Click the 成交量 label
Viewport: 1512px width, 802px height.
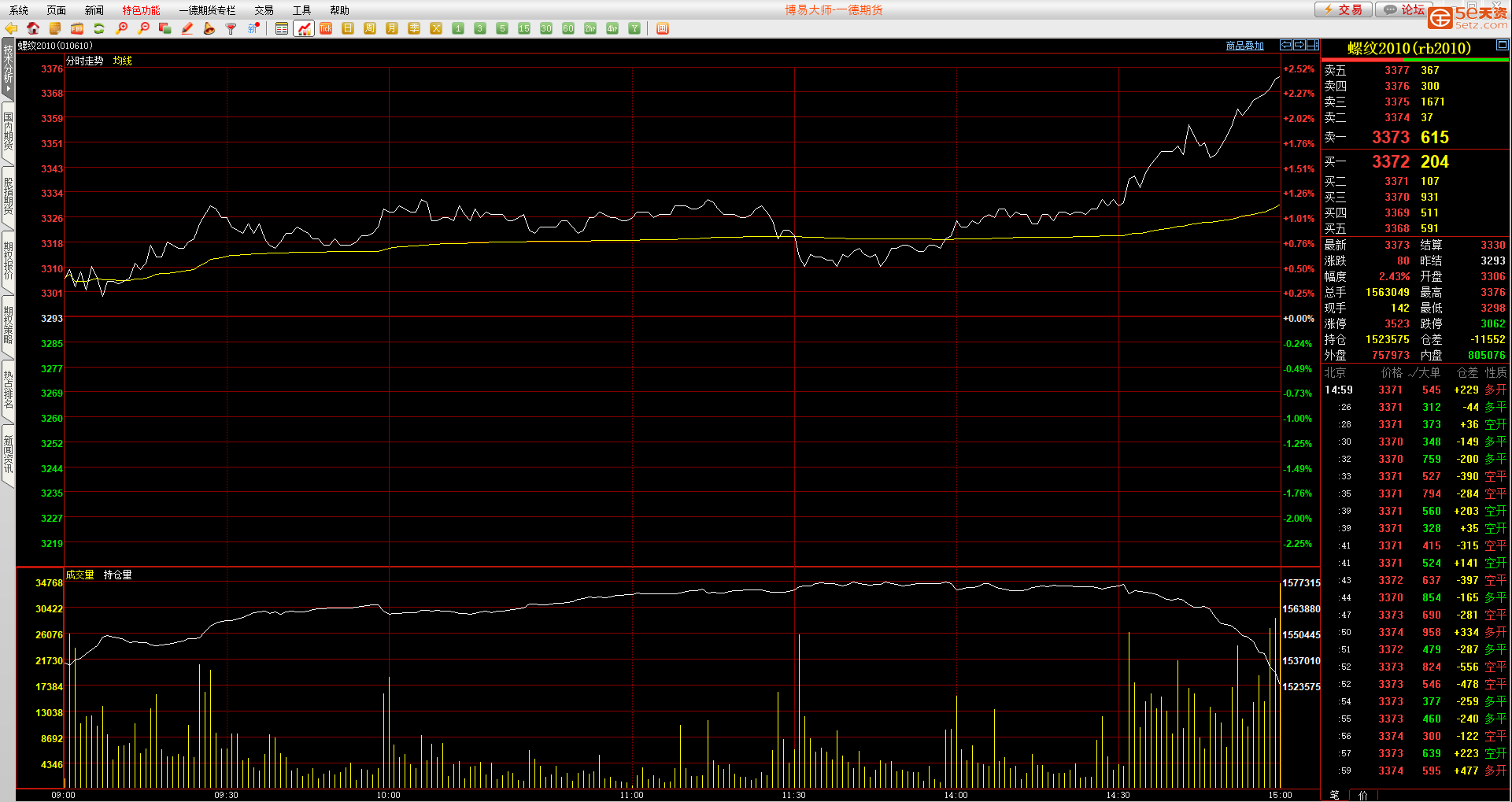point(79,575)
